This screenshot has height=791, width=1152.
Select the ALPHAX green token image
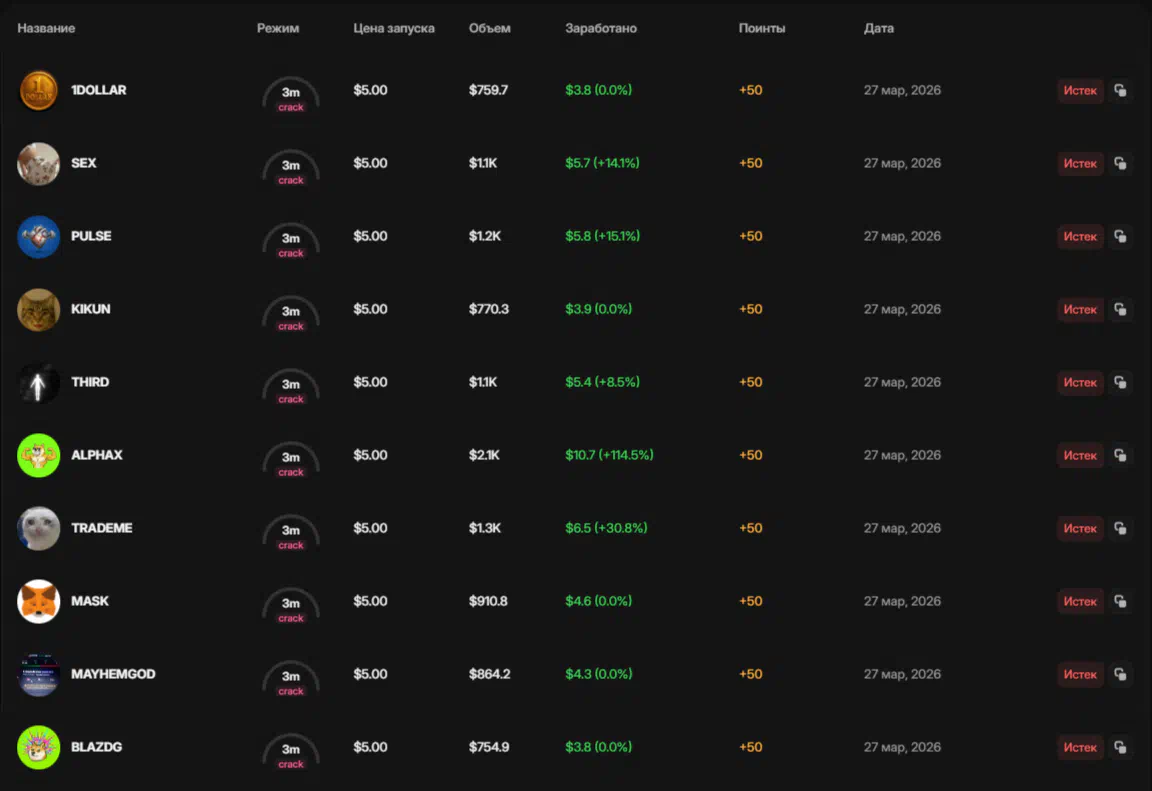[x=39, y=456]
